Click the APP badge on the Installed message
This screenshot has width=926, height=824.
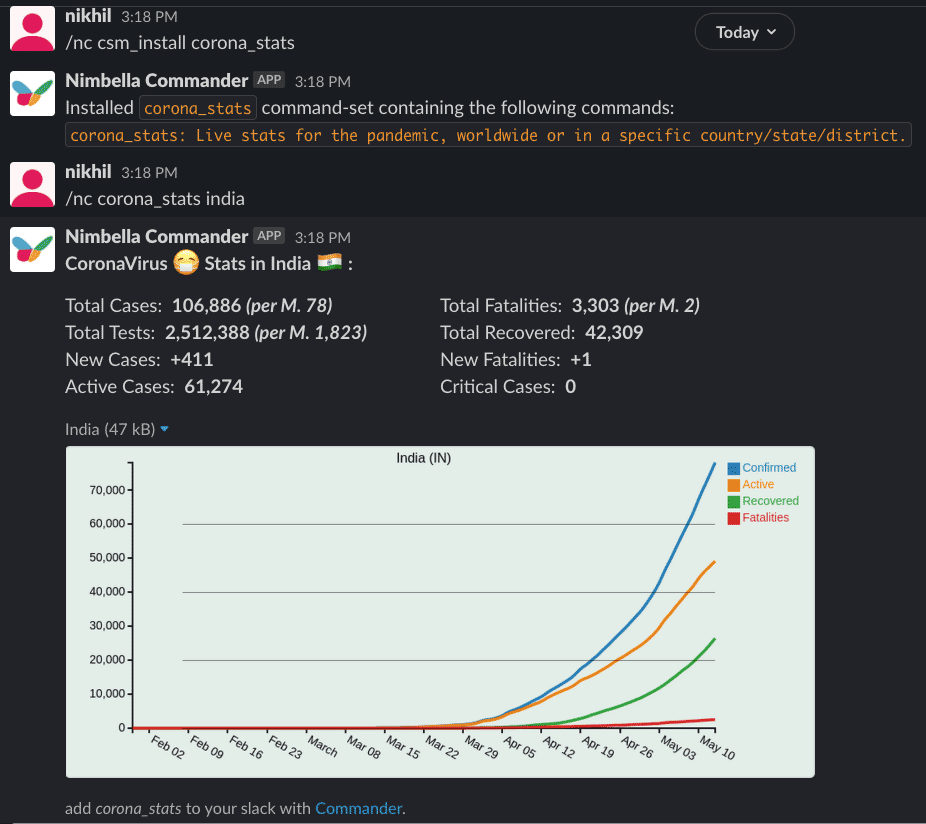point(269,80)
